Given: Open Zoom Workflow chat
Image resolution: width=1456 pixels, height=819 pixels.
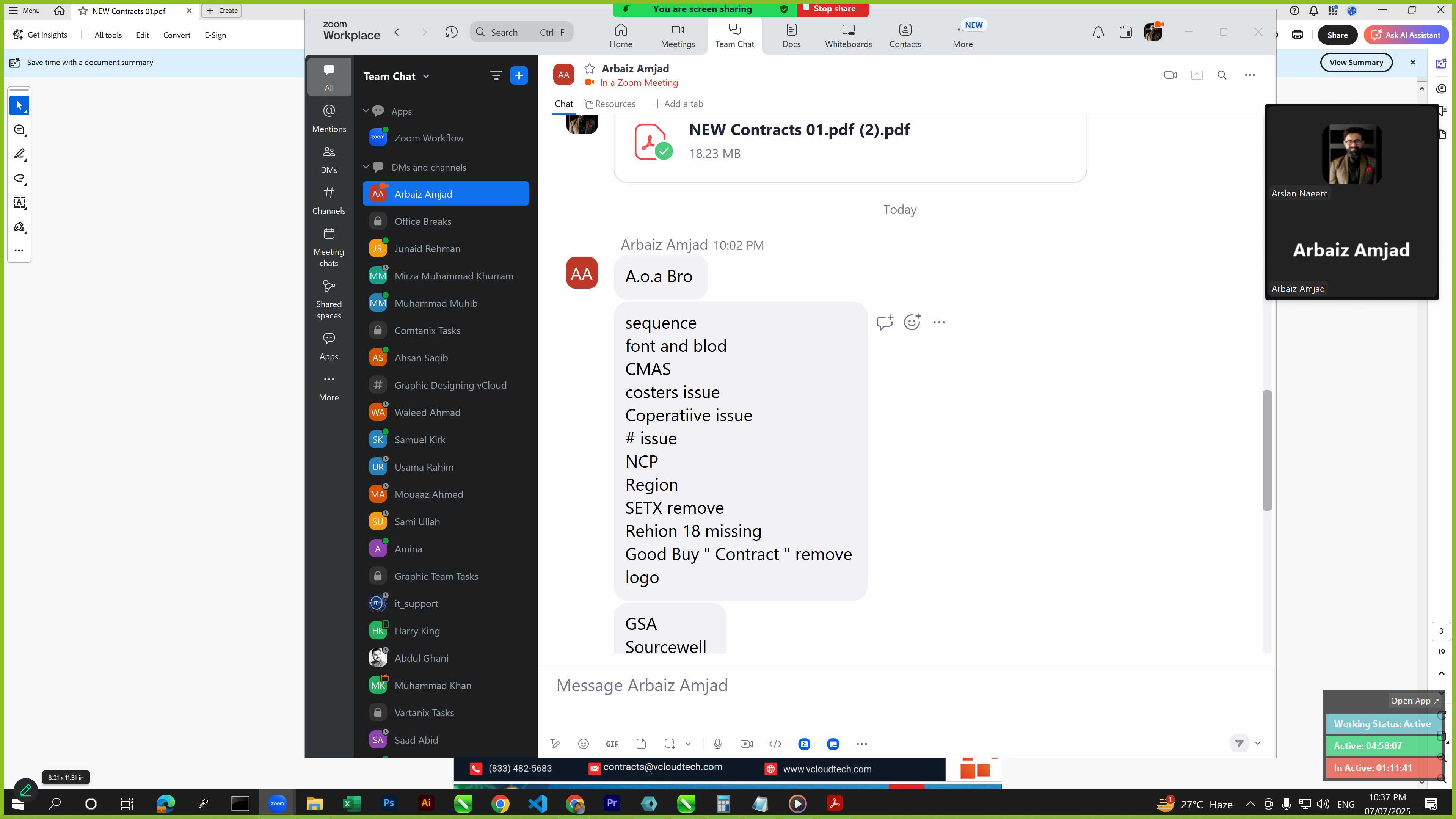Looking at the screenshot, I should click(x=446, y=138).
